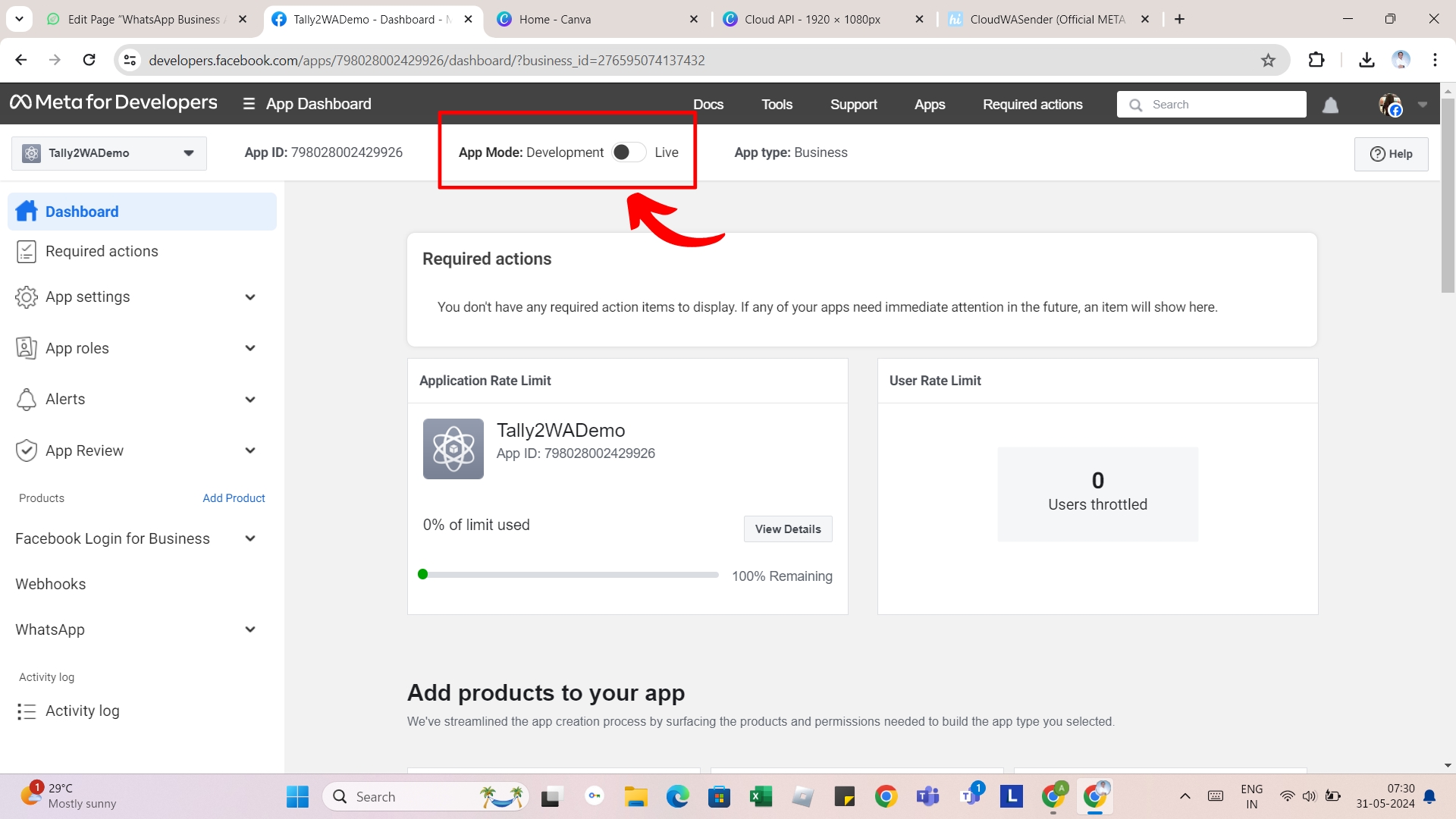The height and width of the screenshot is (819, 1456).
Task: Click the page vertical scrollbar
Action: point(1448,194)
